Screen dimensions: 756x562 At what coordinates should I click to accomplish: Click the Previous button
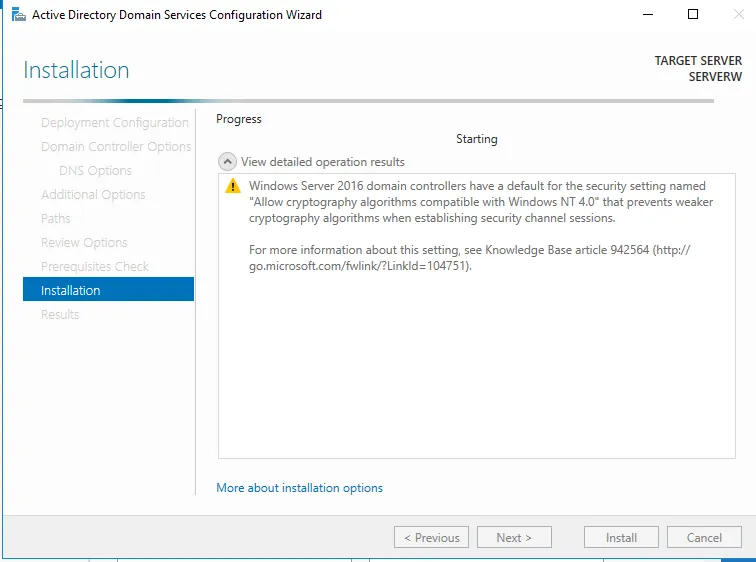[431, 537]
